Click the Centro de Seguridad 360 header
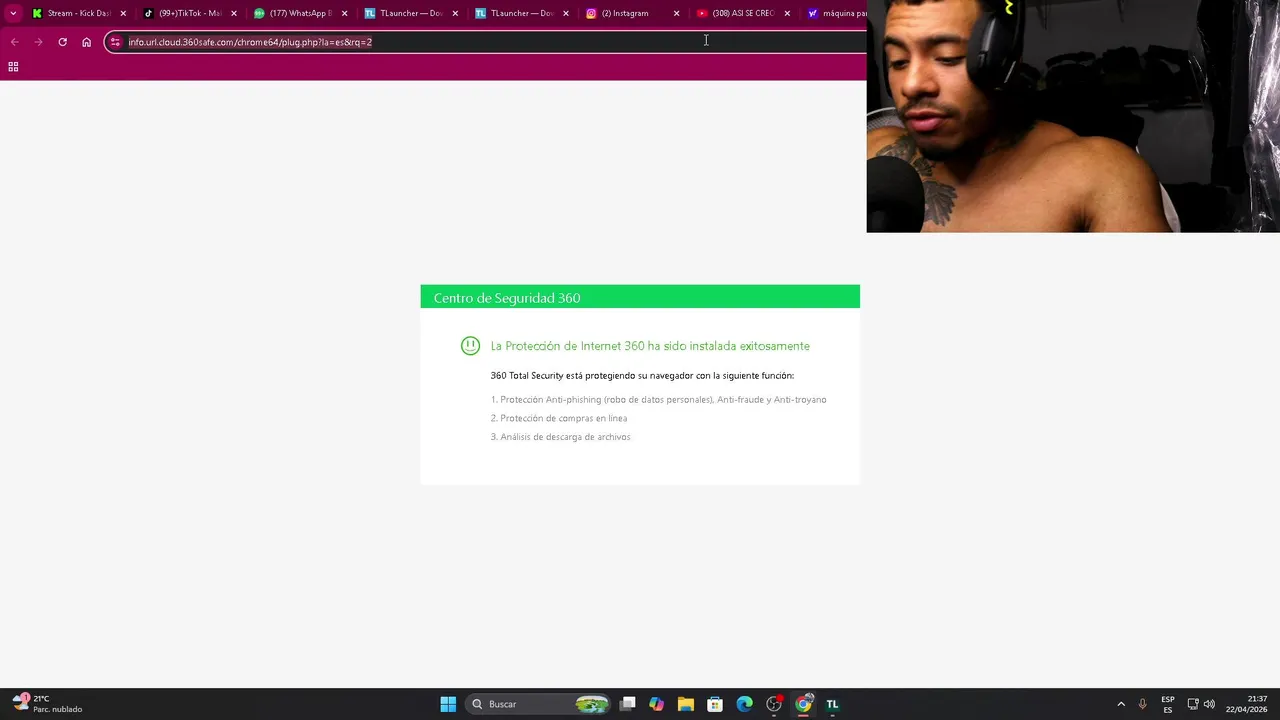The image size is (1280, 720). coord(640,297)
